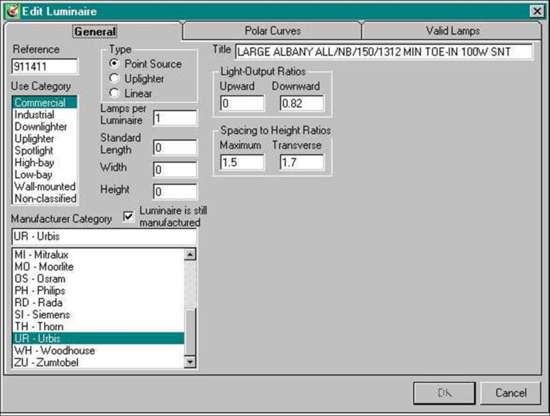550x416 pixels.
Task: Click the Edit Luminaire title bar icon
Action: [13, 11]
